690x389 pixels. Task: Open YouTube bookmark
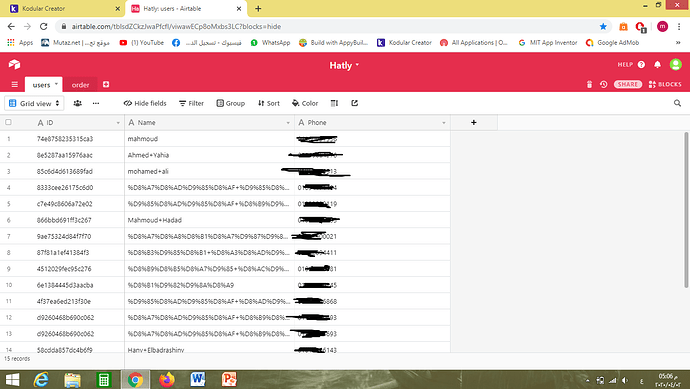click(142, 43)
